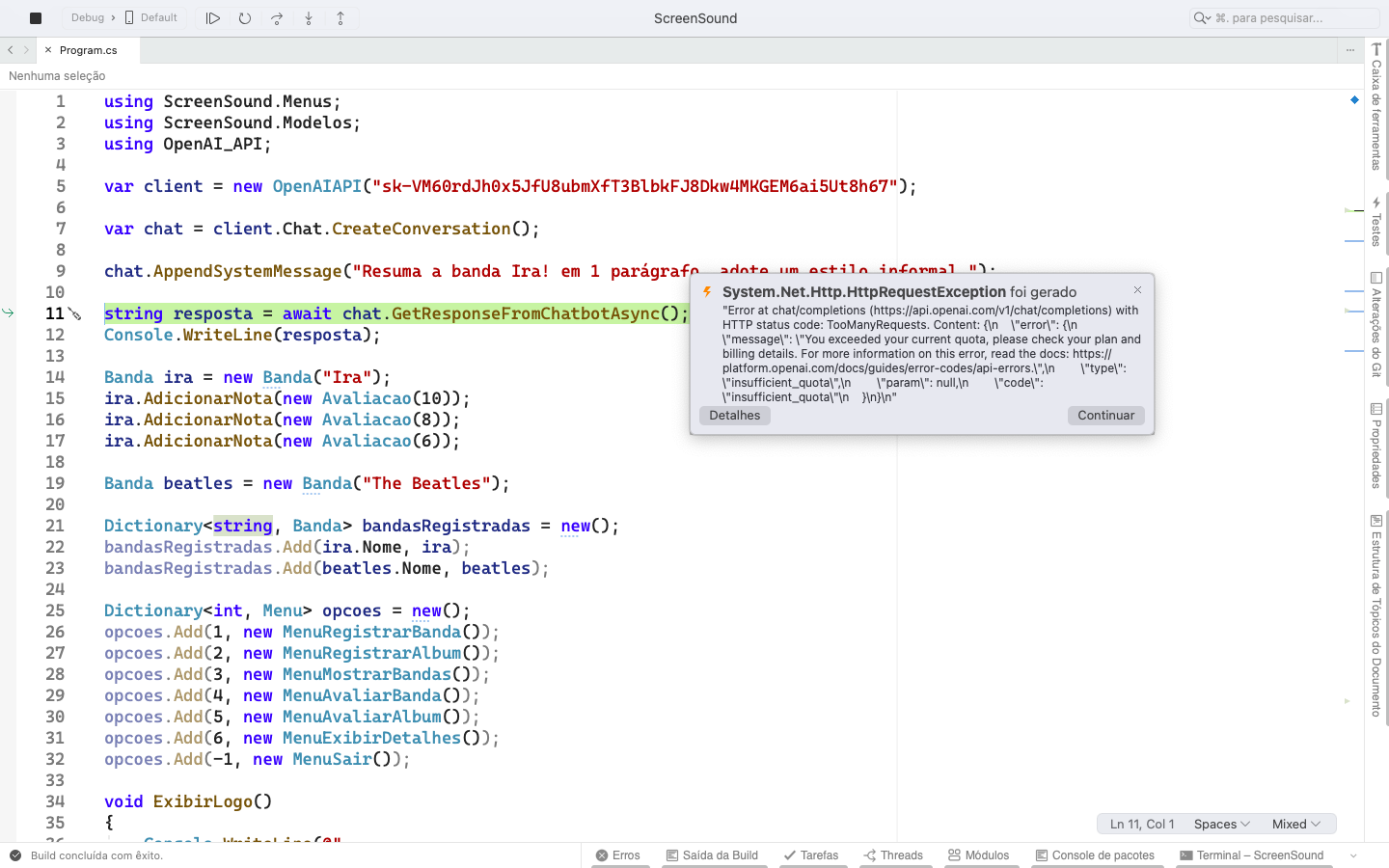
Task: Navigate forward with the right arrow
Action: coord(26,50)
